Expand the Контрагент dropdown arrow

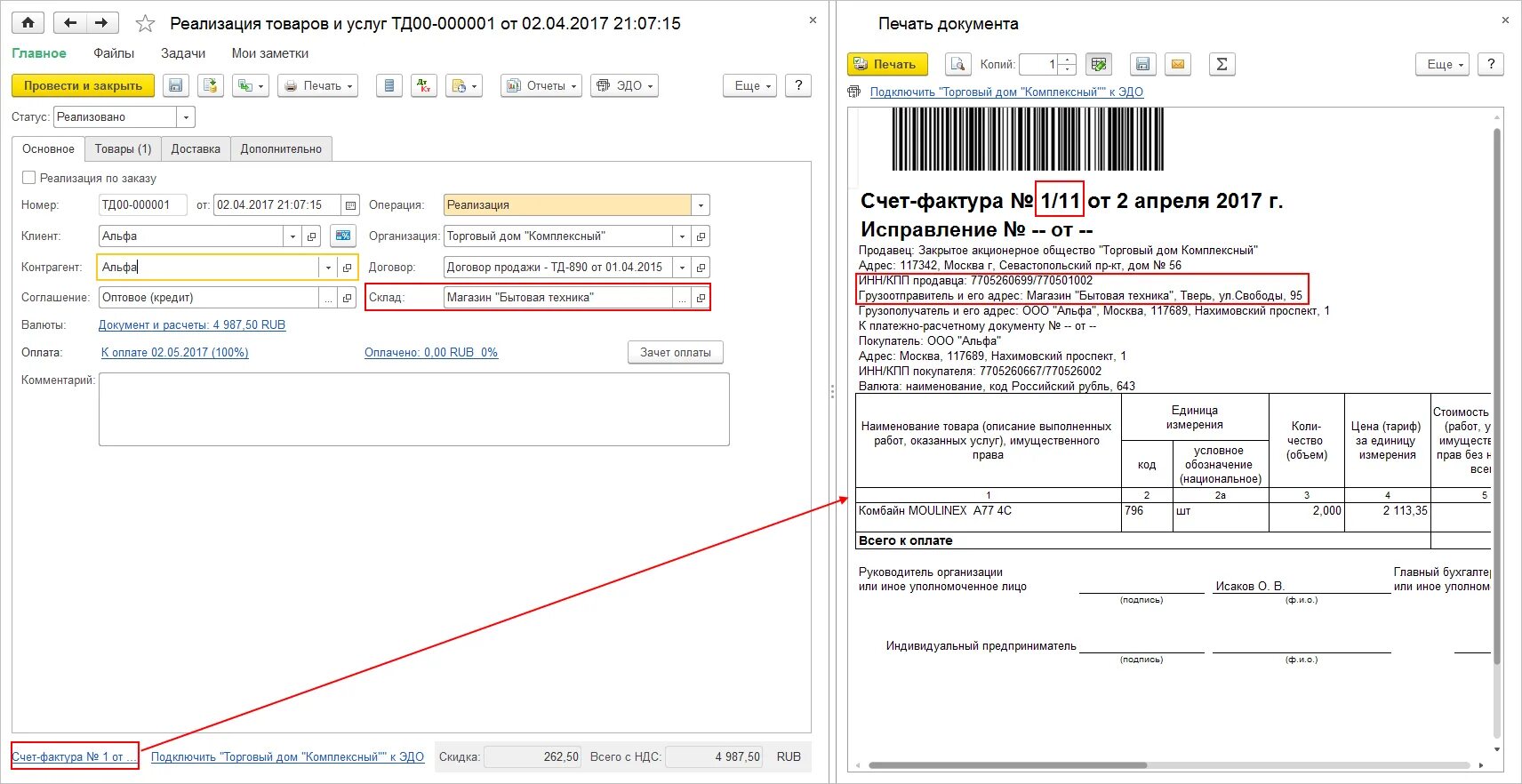(x=328, y=268)
